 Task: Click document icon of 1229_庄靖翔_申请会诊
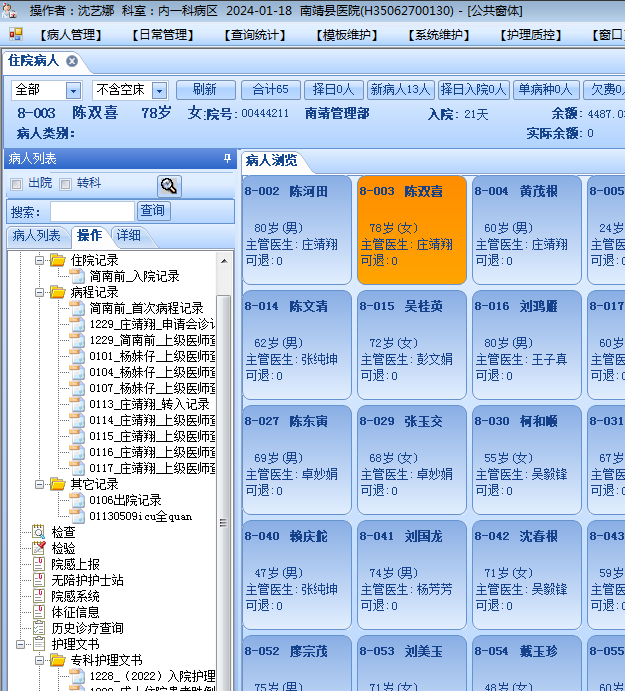77,324
